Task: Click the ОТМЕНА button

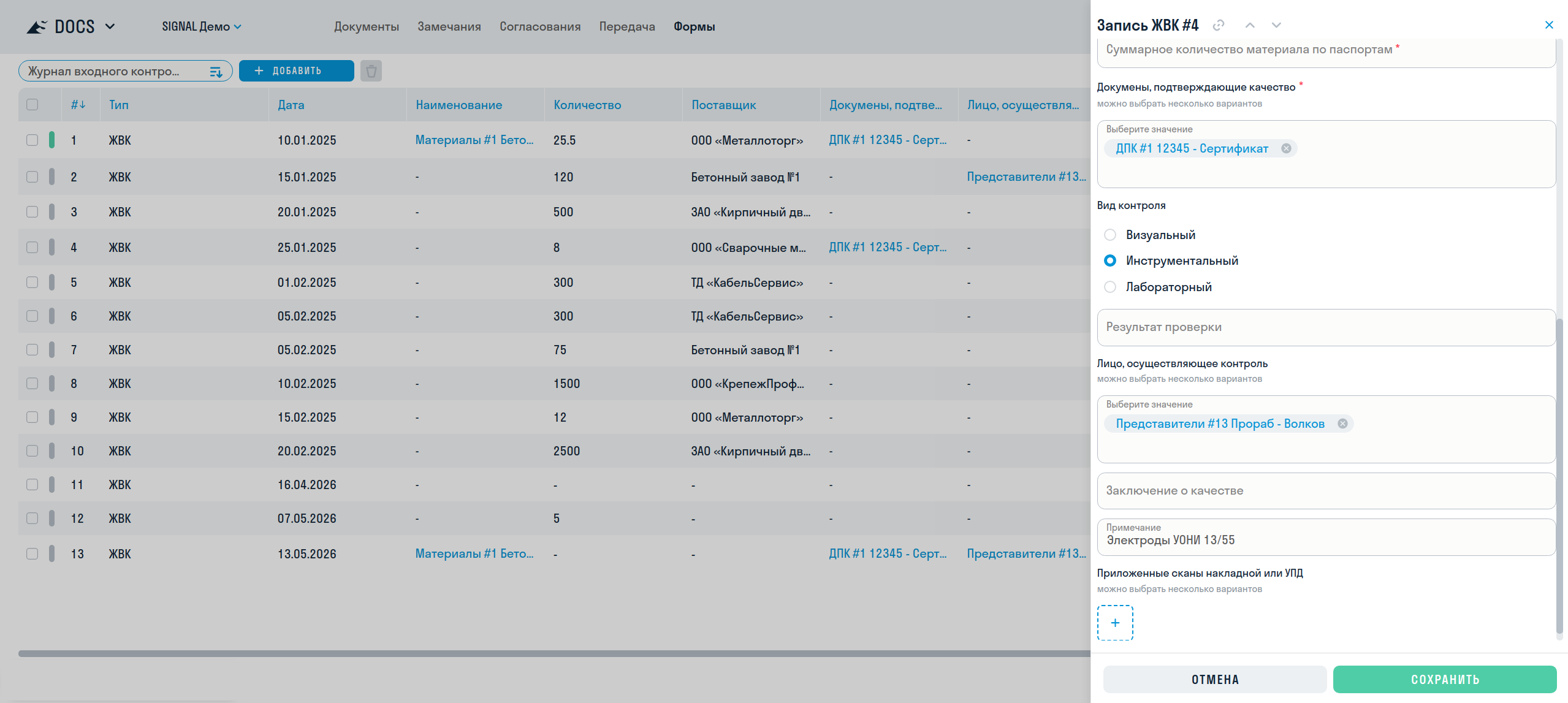Action: 1215,679
